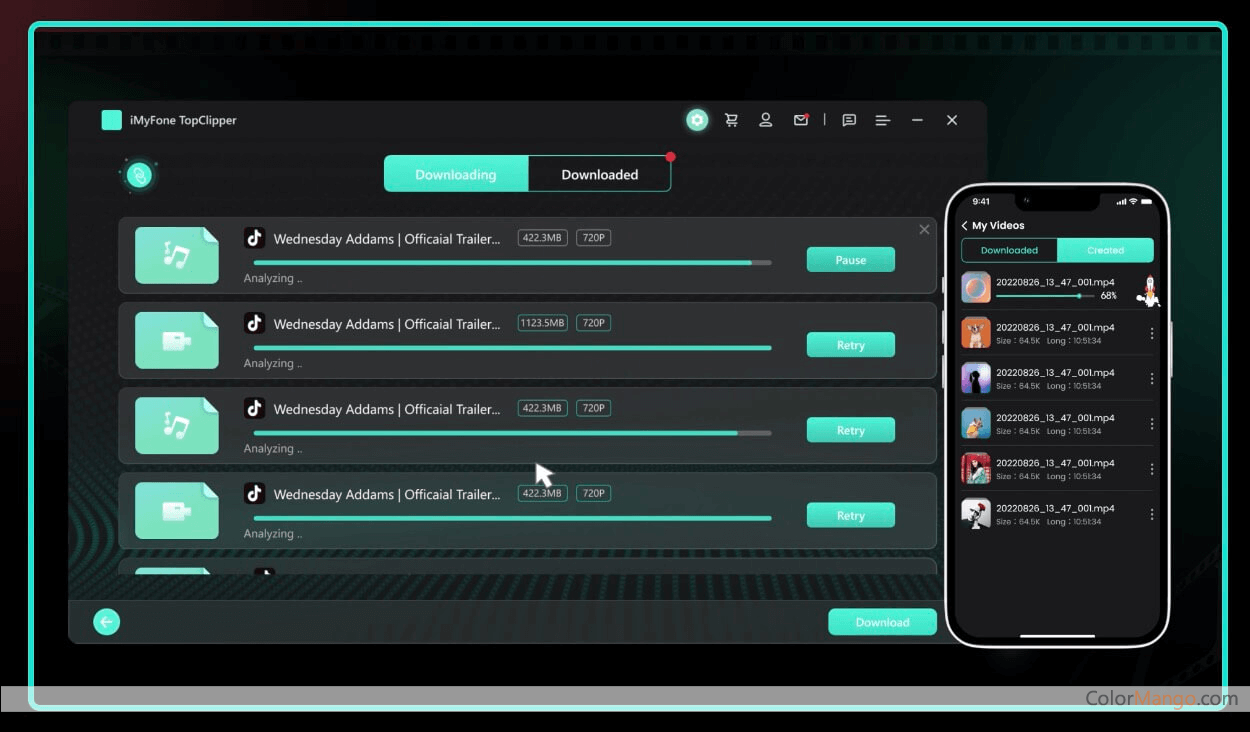Click the Wednesday Addams title in the 1123.5MB row

pyautogui.click(x=387, y=324)
